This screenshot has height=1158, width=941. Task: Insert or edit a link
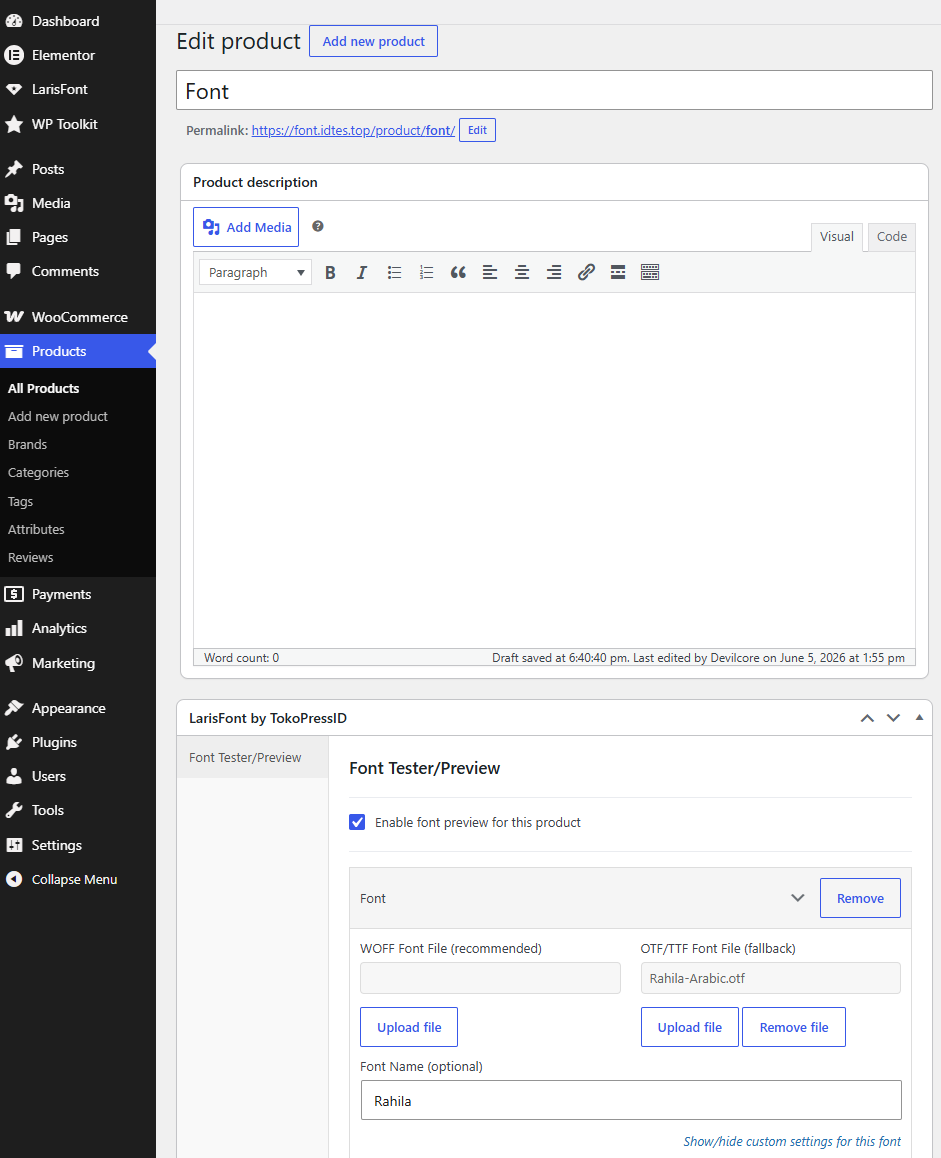pos(586,273)
